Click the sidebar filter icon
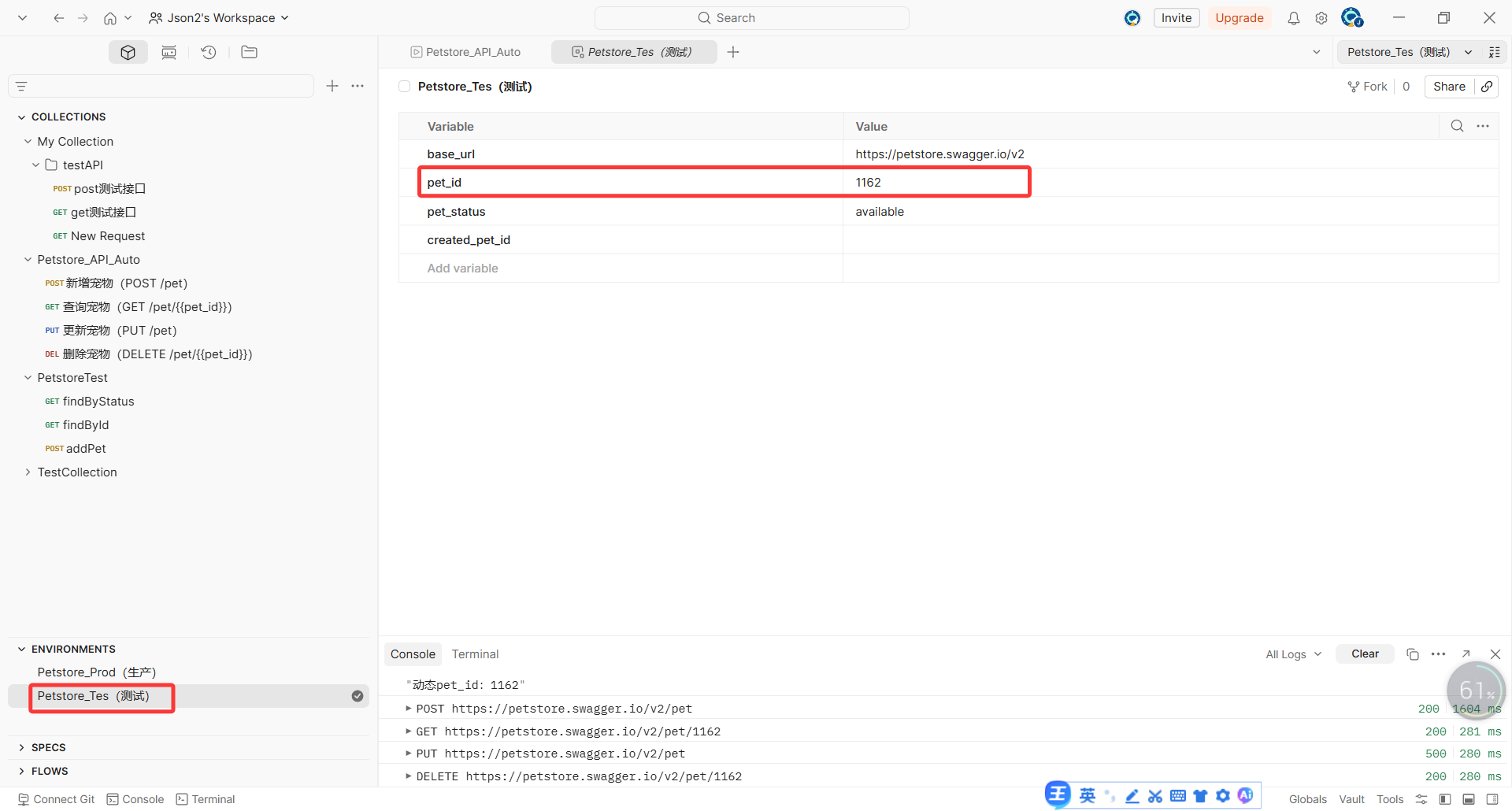Screen dimensions: 1512x811 21,86
